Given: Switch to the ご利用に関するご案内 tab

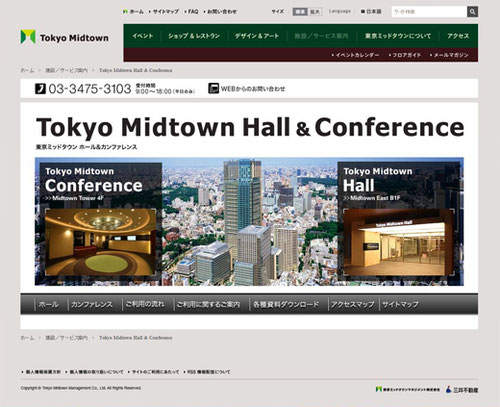Looking at the screenshot, I should click(208, 304).
